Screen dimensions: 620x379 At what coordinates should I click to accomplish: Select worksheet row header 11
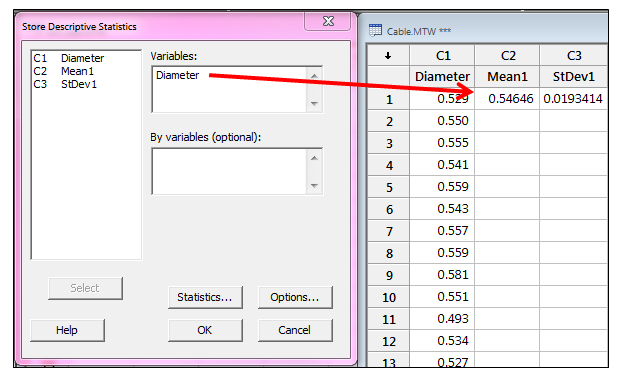pyautogui.click(x=389, y=319)
